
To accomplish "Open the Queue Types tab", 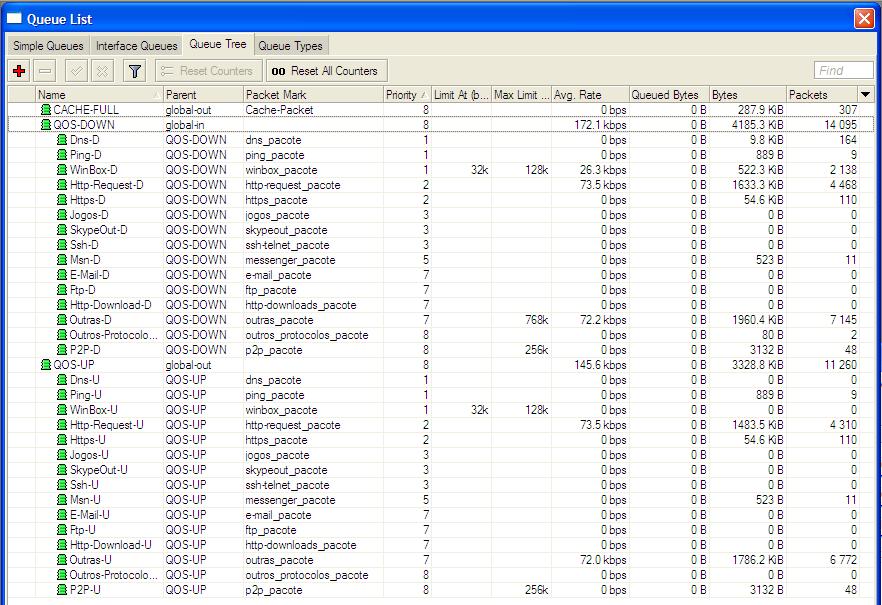I will click(290, 46).
